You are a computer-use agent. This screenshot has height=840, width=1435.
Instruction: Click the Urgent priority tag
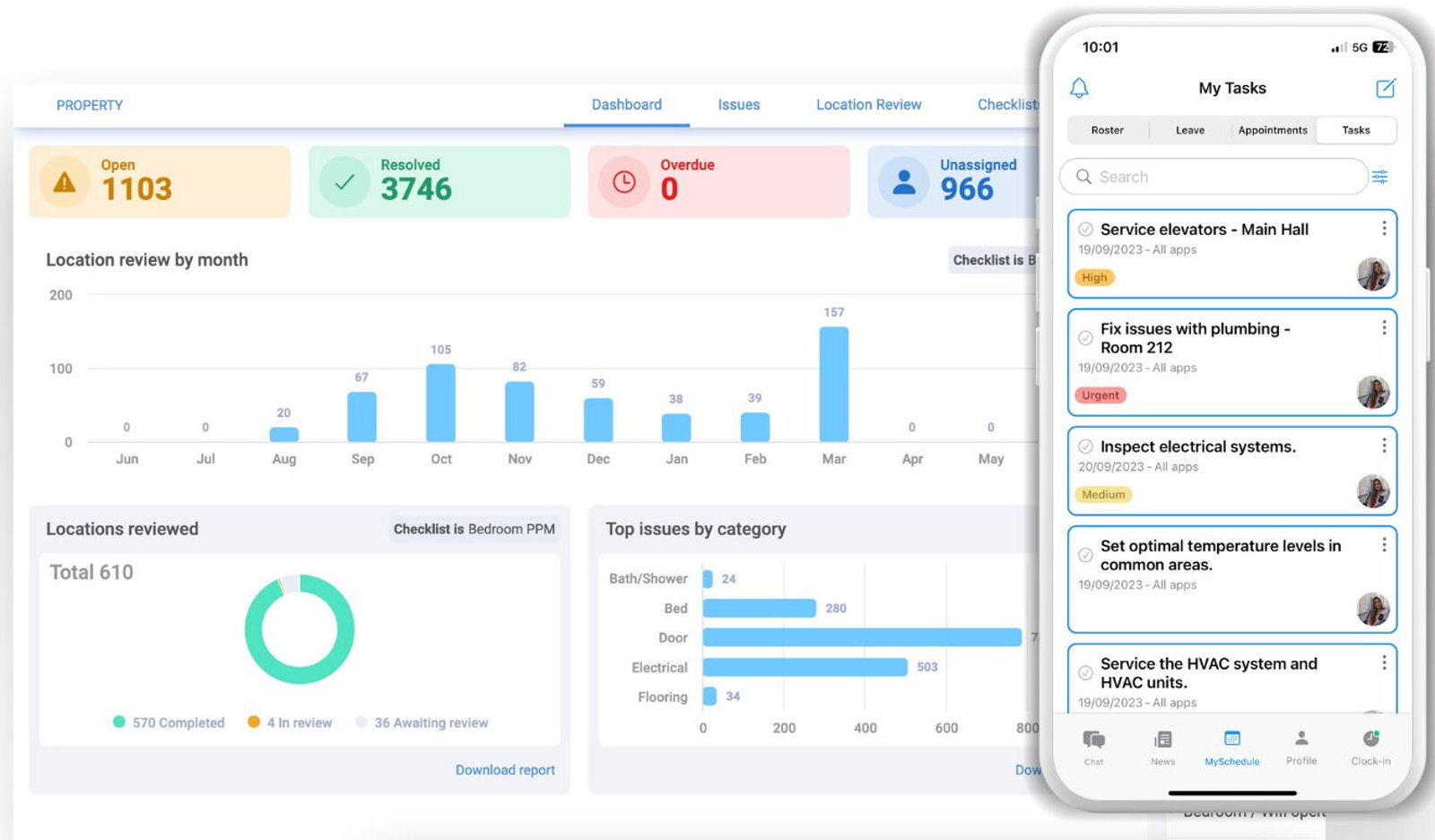tap(1100, 395)
